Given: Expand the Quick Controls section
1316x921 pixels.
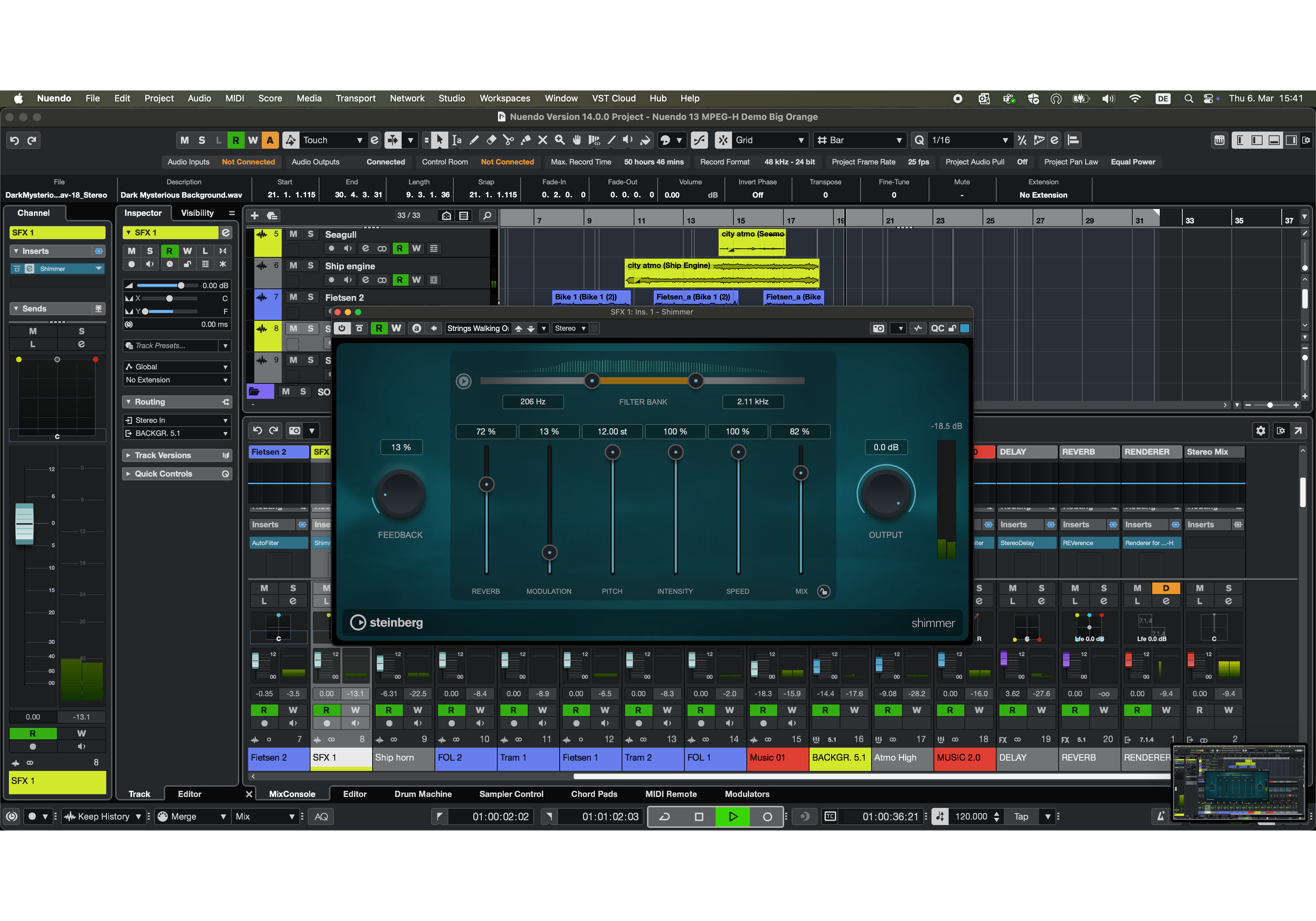Looking at the screenshot, I should [x=177, y=474].
